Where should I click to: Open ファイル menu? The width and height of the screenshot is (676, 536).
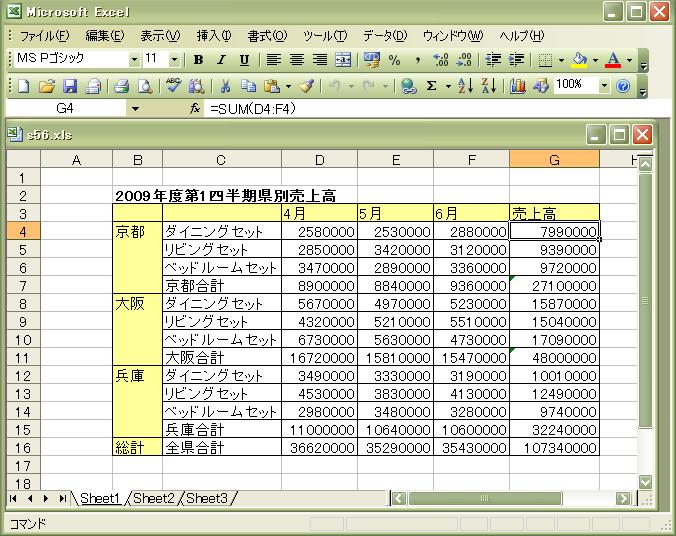click(44, 36)
